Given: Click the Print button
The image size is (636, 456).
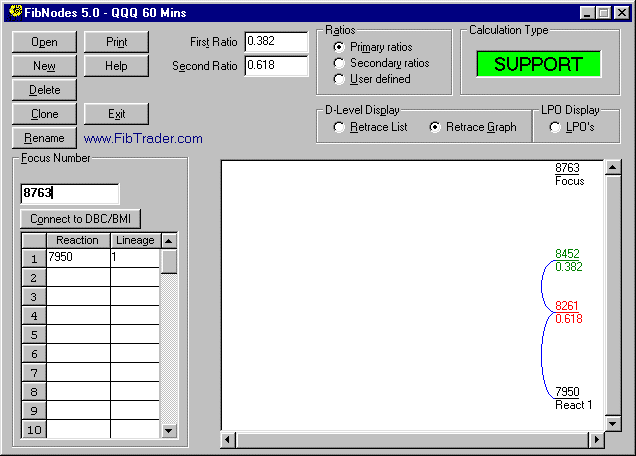Looking at the screenshot, I should click(x=116, y=42).
